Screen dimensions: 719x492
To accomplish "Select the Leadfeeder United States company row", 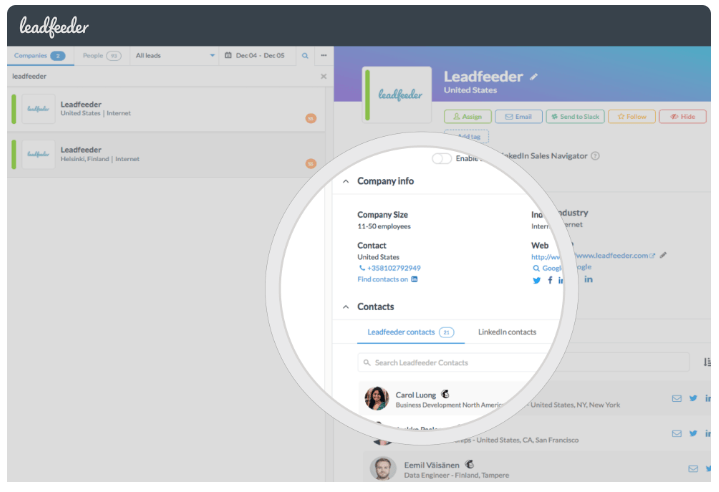I will coord(166,109).
